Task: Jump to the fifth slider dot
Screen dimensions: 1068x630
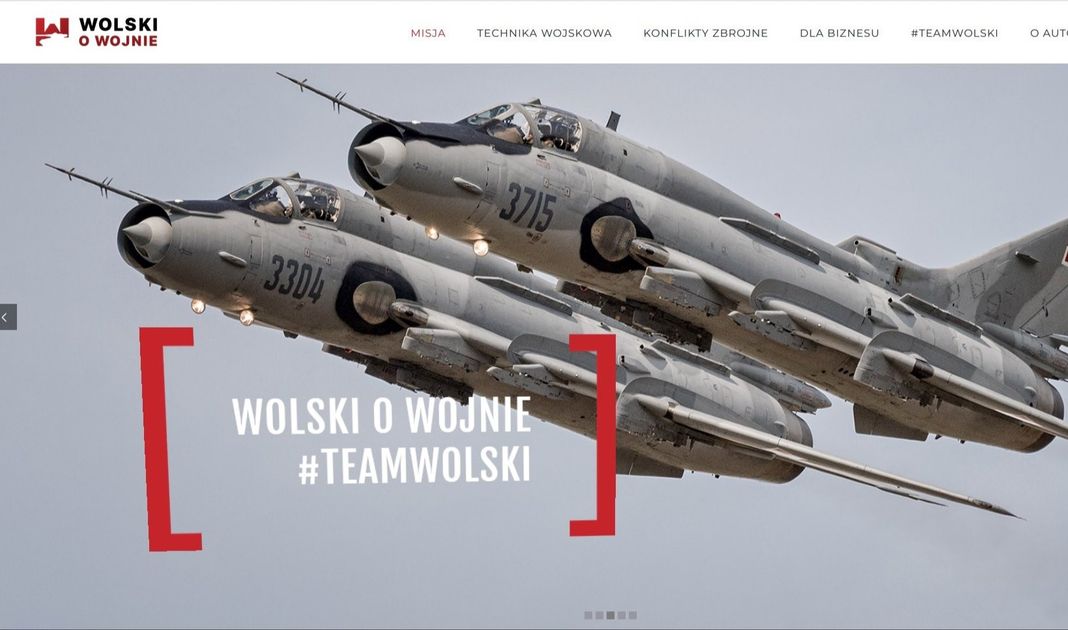Action: 633,616
